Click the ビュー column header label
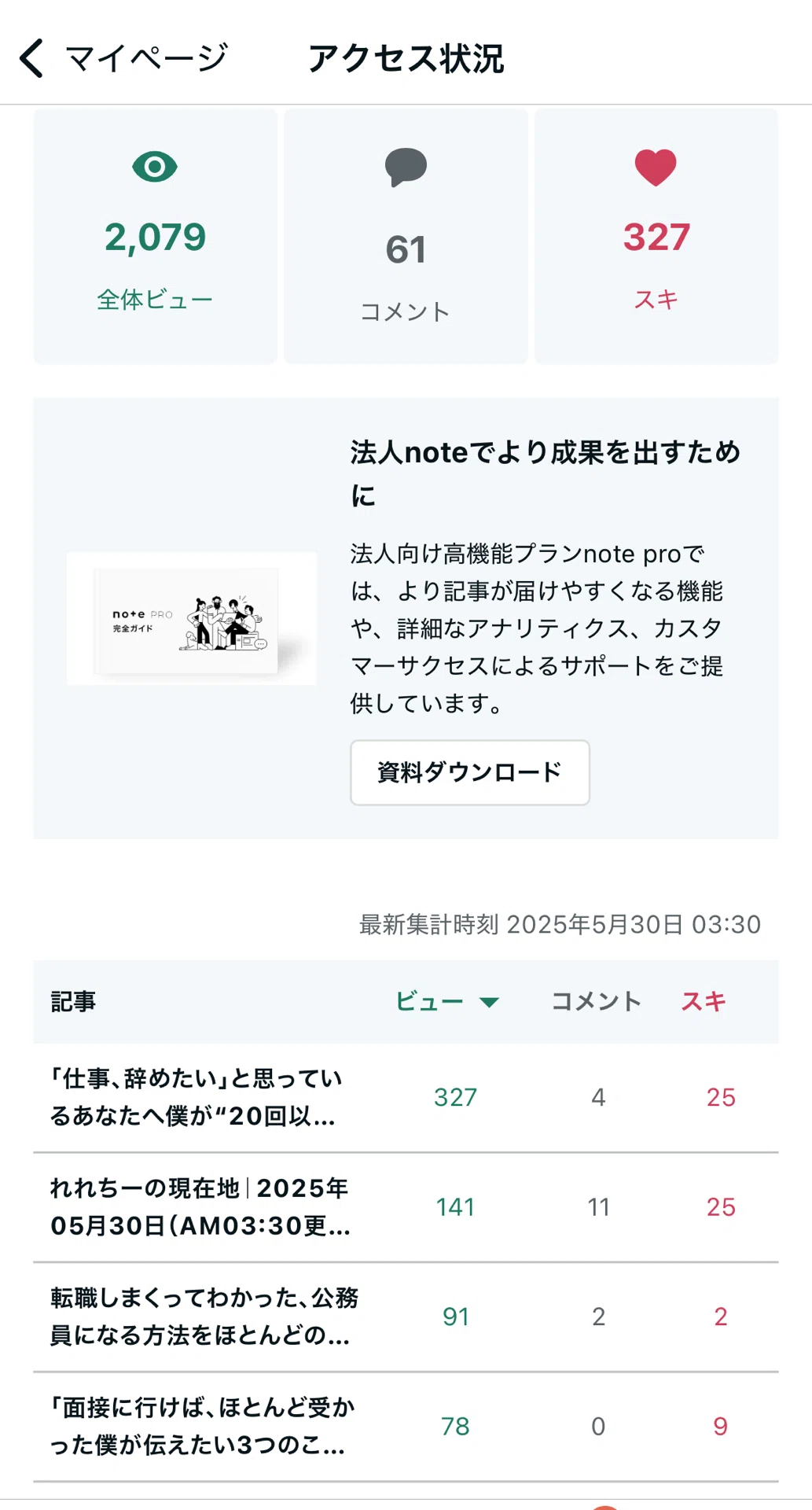Screen dimensions: 812x1510 [x=429, y=1001]
